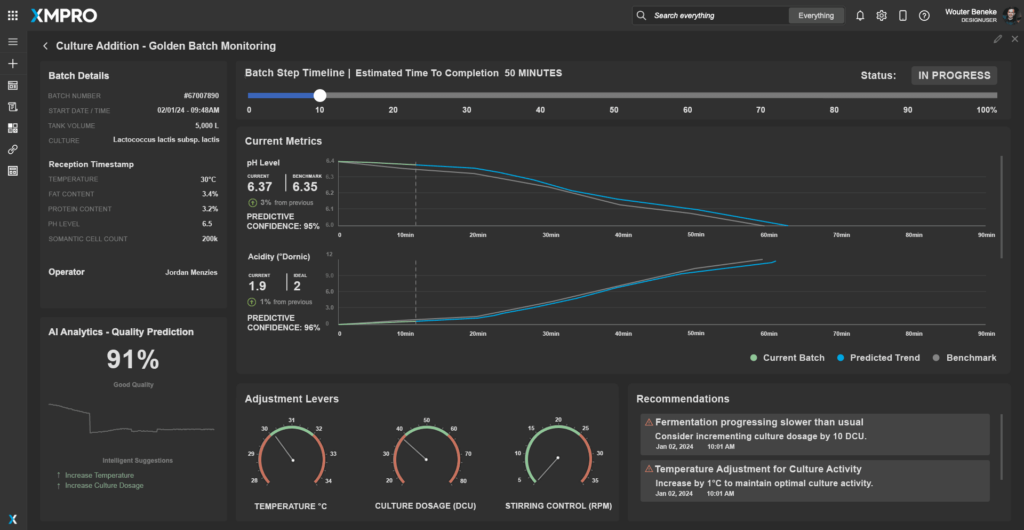Toggle Current Batch legend series

pos(786,357)
